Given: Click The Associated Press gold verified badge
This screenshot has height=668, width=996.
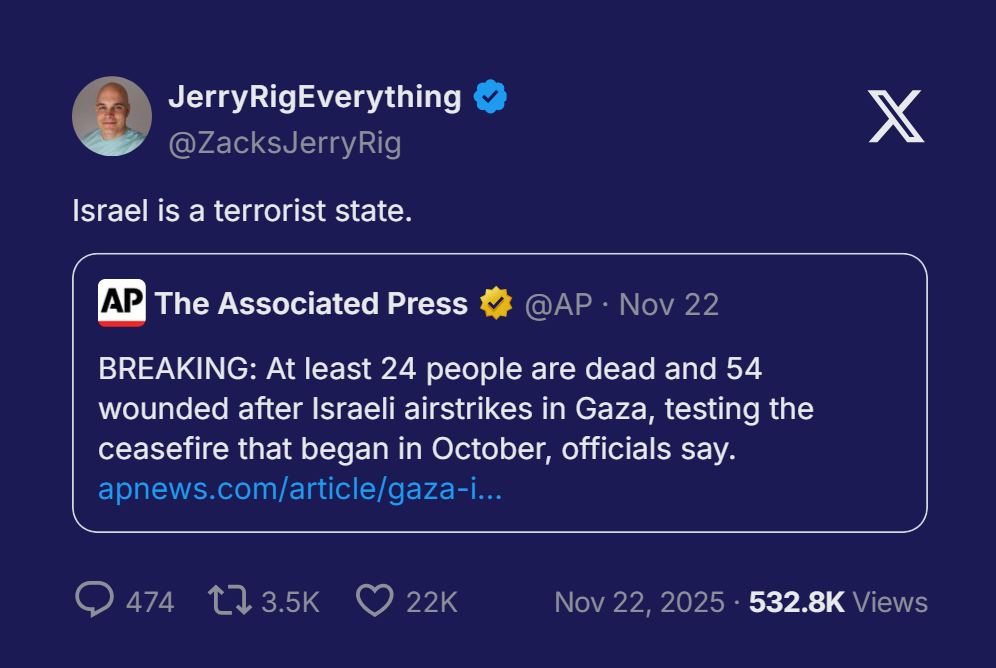Looking at the screenshot, I should click(496, 304).
